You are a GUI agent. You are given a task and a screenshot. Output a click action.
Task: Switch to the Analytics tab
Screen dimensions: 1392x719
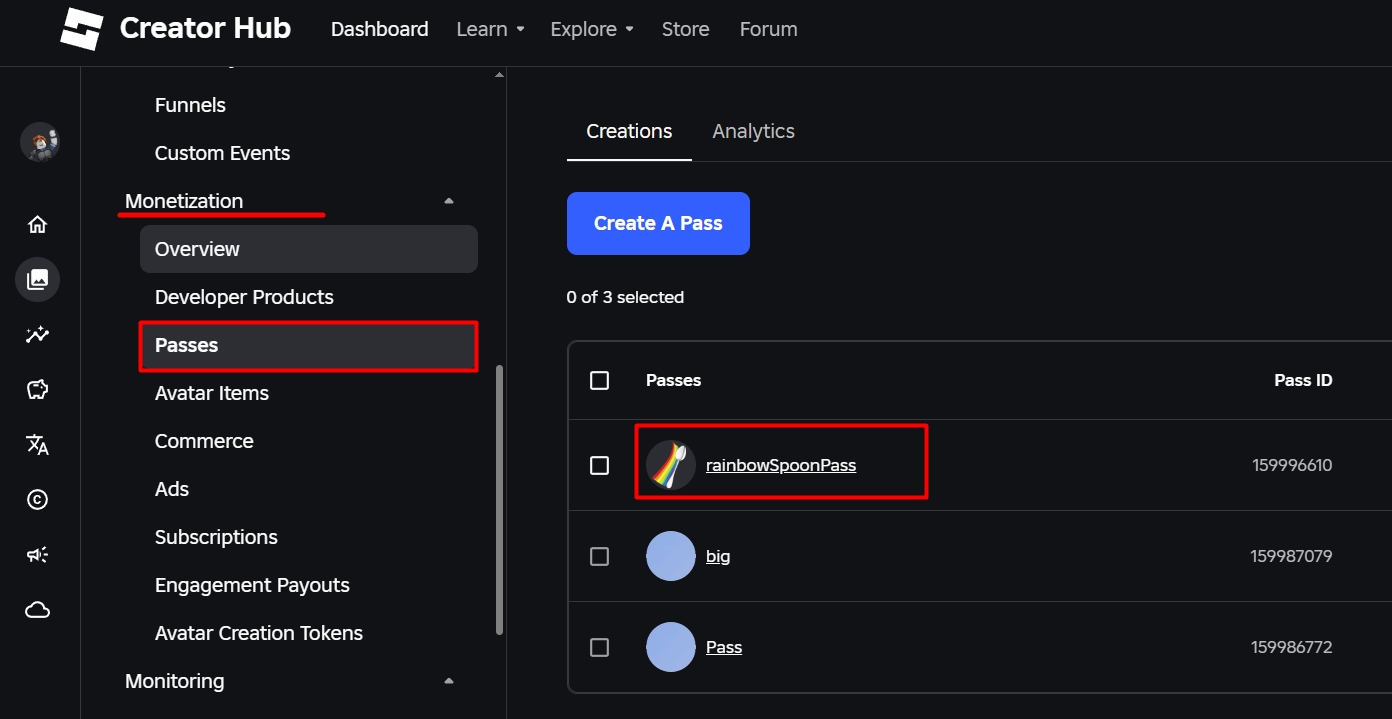(753, 131)
